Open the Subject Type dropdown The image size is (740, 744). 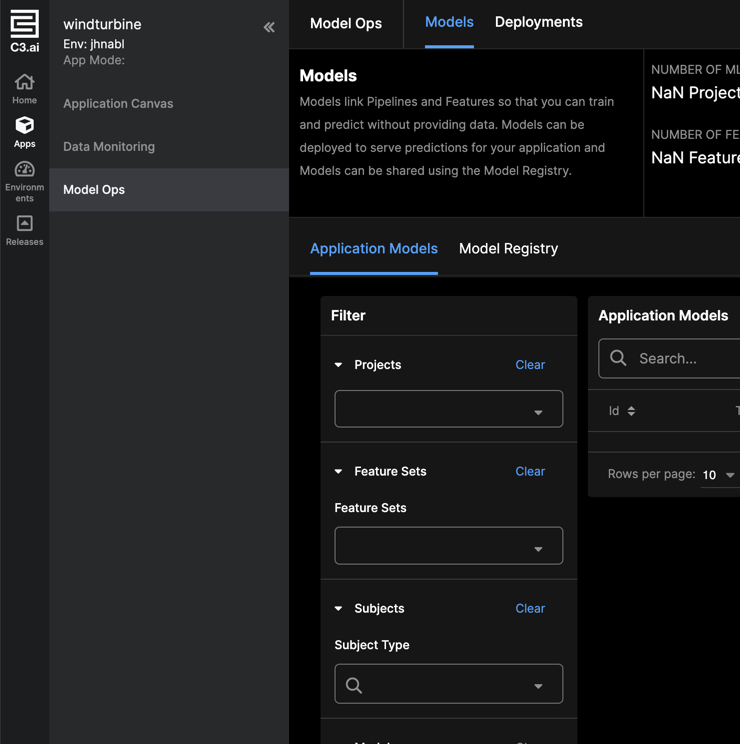(x=448, y=685)
